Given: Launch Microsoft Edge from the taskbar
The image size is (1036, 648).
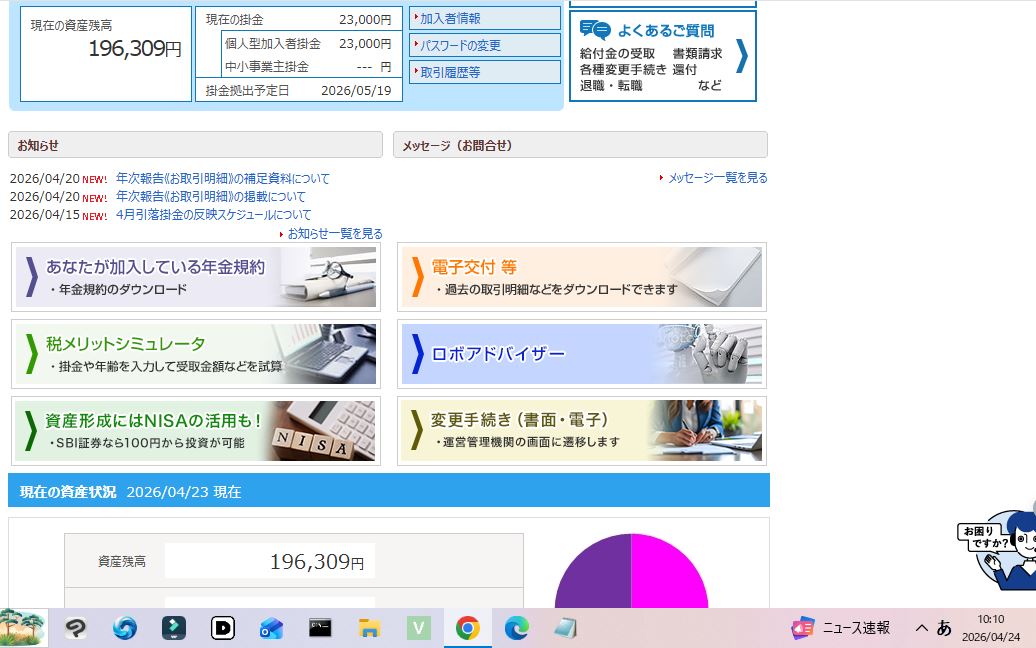Looking at the screenshot, I should [516, 628].
